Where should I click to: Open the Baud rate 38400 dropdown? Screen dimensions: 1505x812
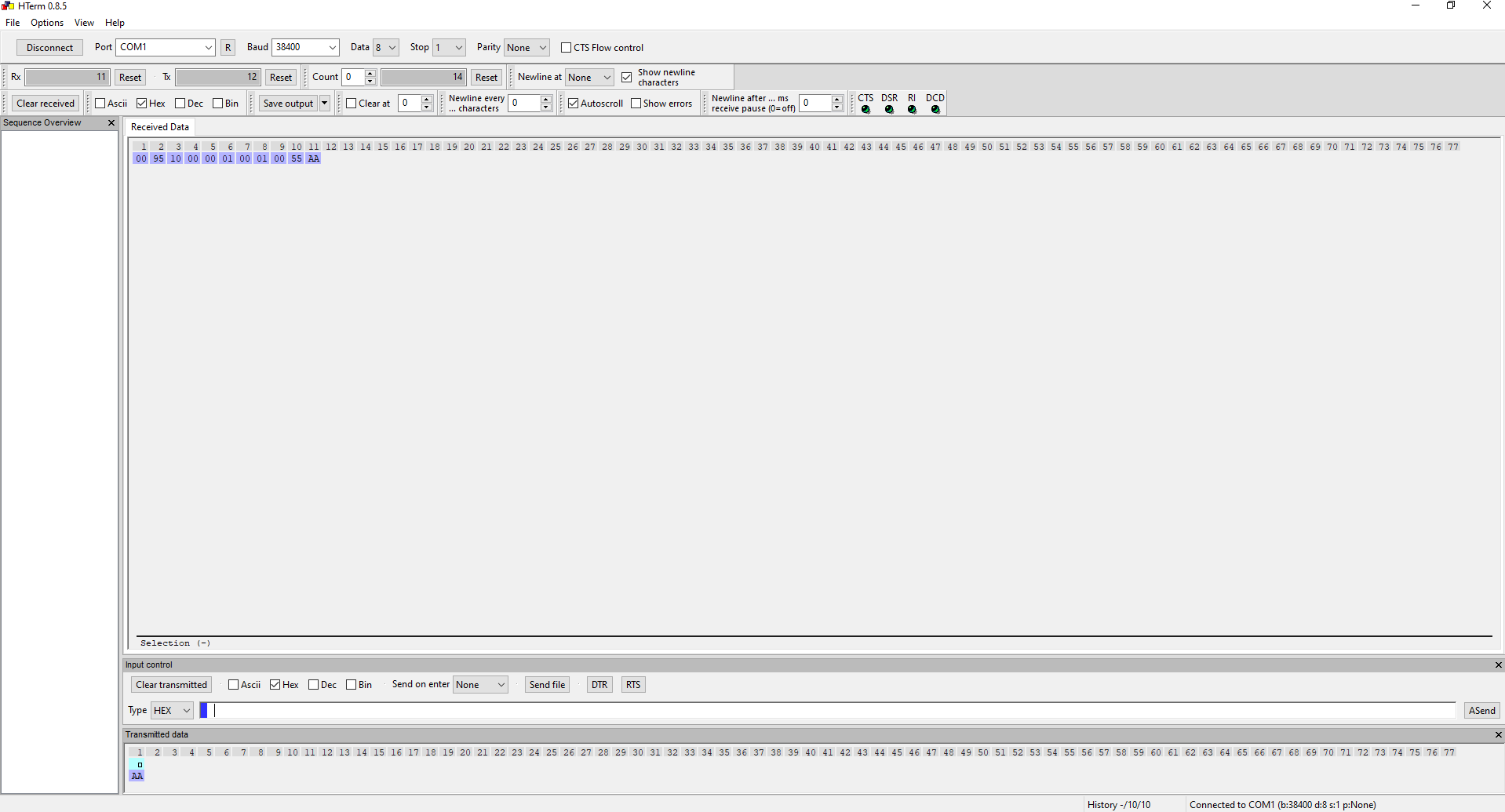click(x=332, y=48)
